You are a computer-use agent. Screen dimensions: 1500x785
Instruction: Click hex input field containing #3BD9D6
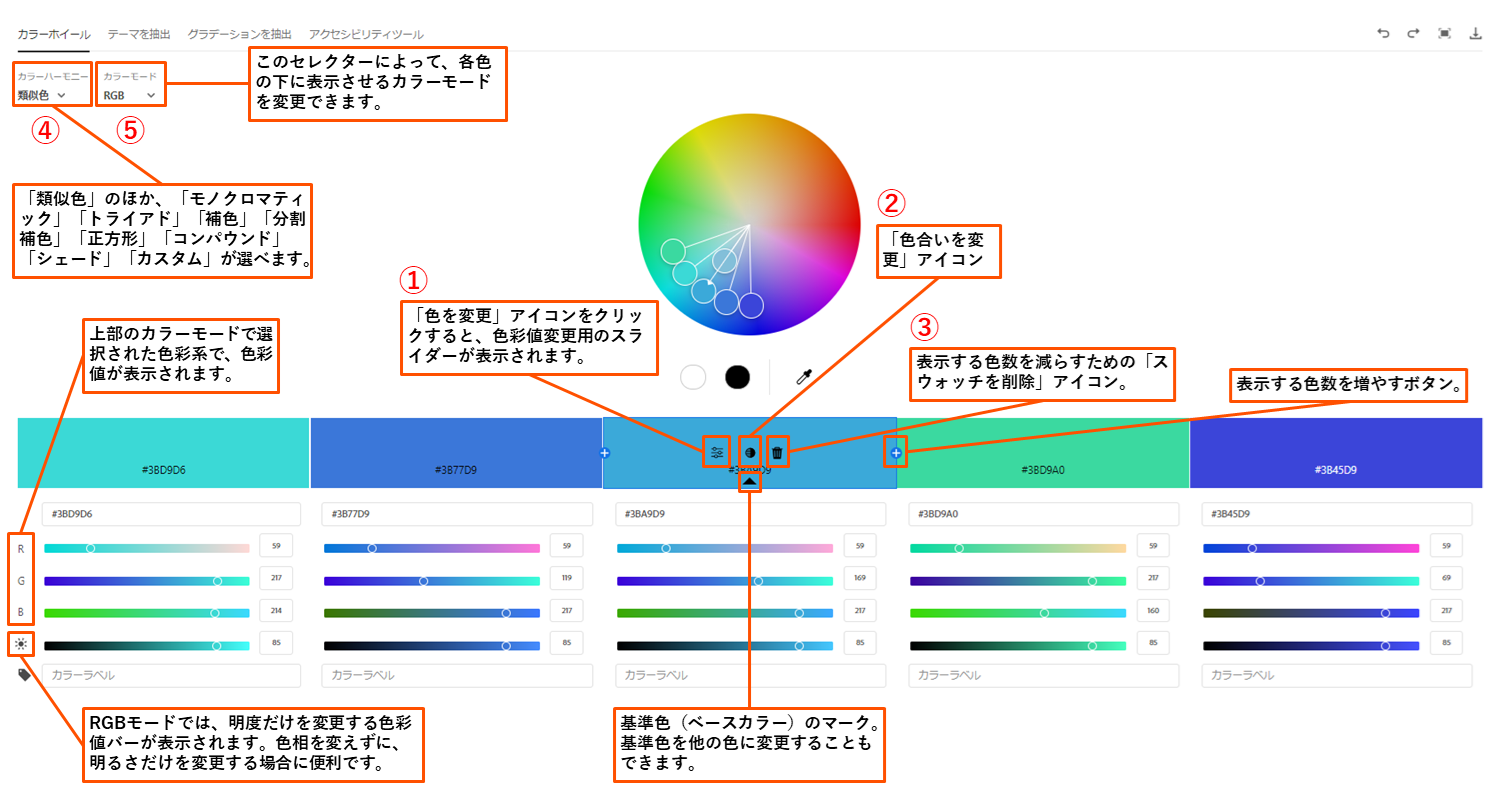click(x=171, y=514)
